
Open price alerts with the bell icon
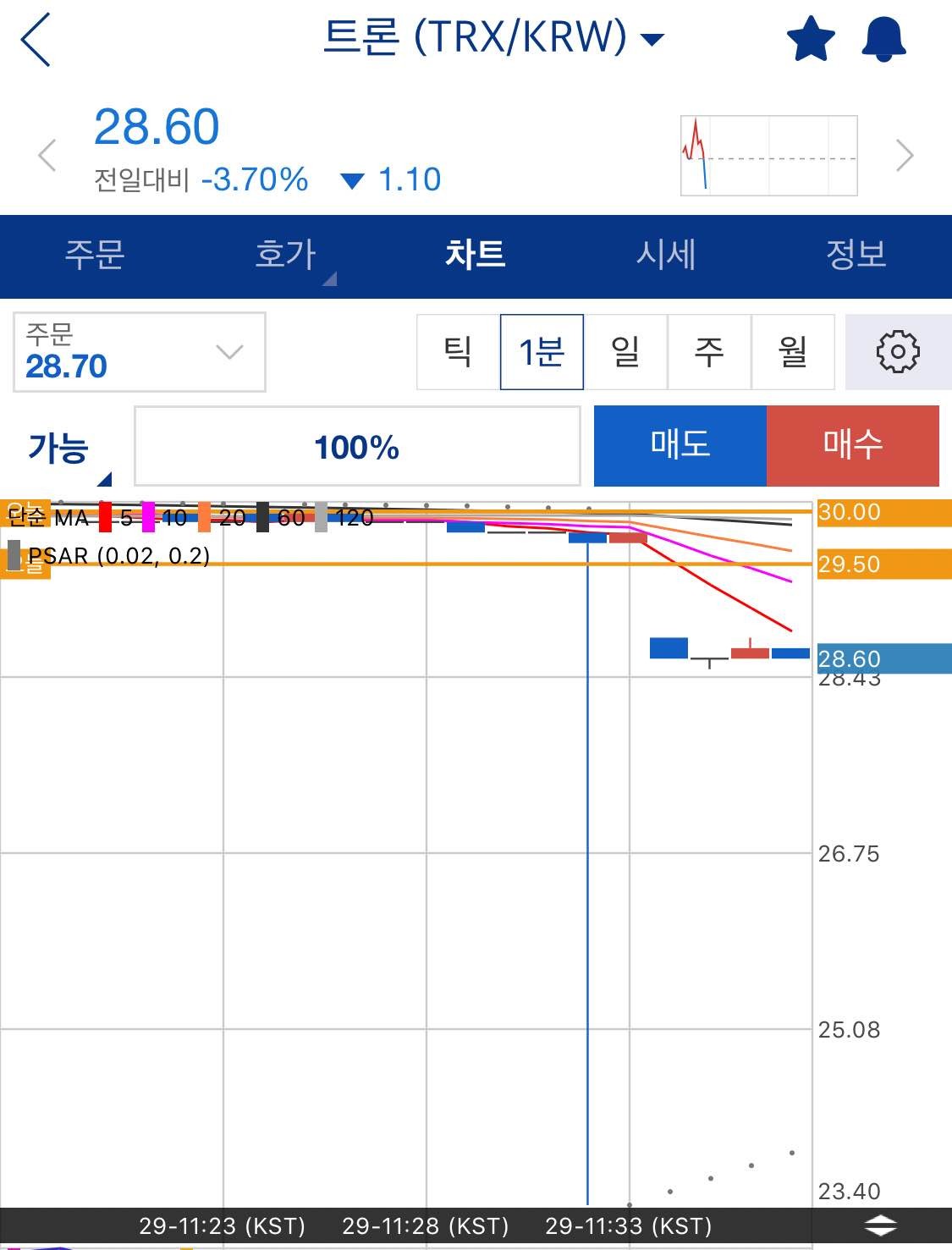(x=883, y=38)
